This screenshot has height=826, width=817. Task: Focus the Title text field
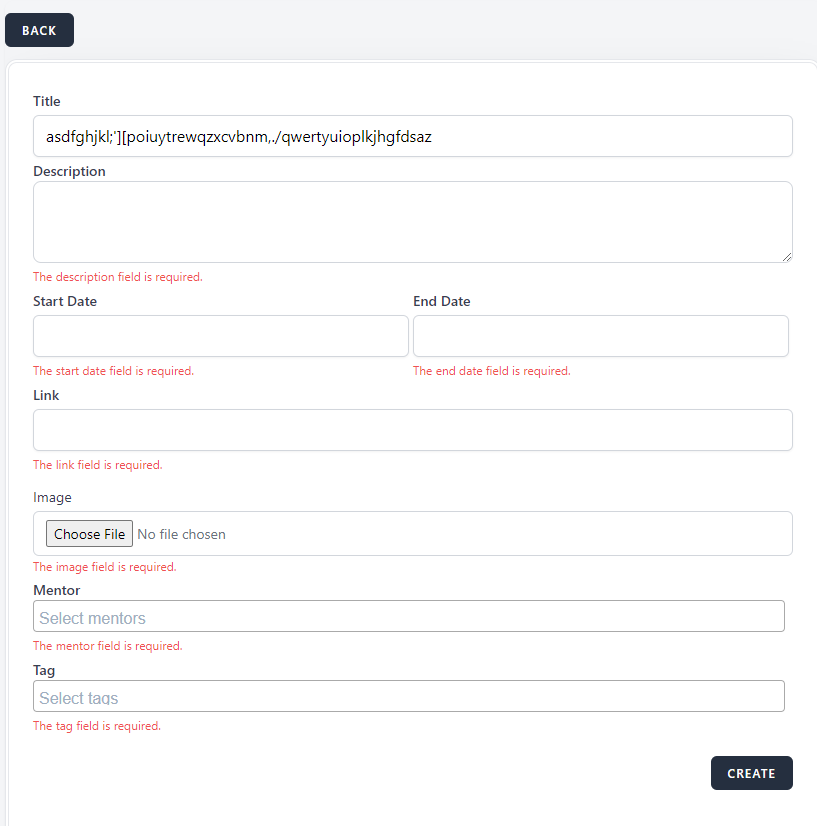(412, 136)
